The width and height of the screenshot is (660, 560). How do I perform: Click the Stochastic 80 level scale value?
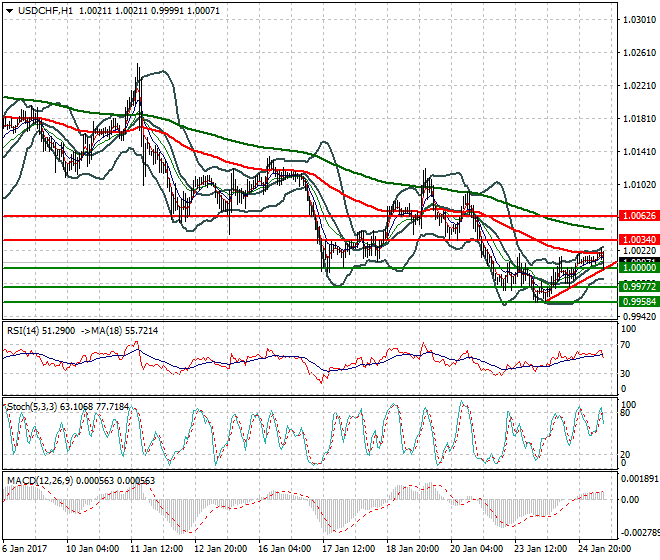626,413
